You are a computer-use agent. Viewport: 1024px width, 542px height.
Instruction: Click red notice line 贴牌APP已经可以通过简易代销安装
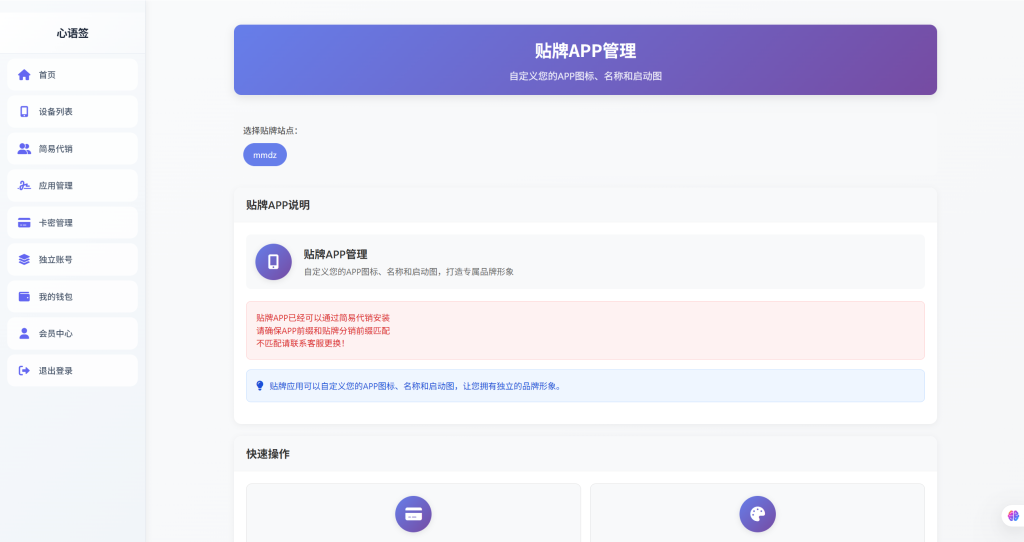click(323, 318)
